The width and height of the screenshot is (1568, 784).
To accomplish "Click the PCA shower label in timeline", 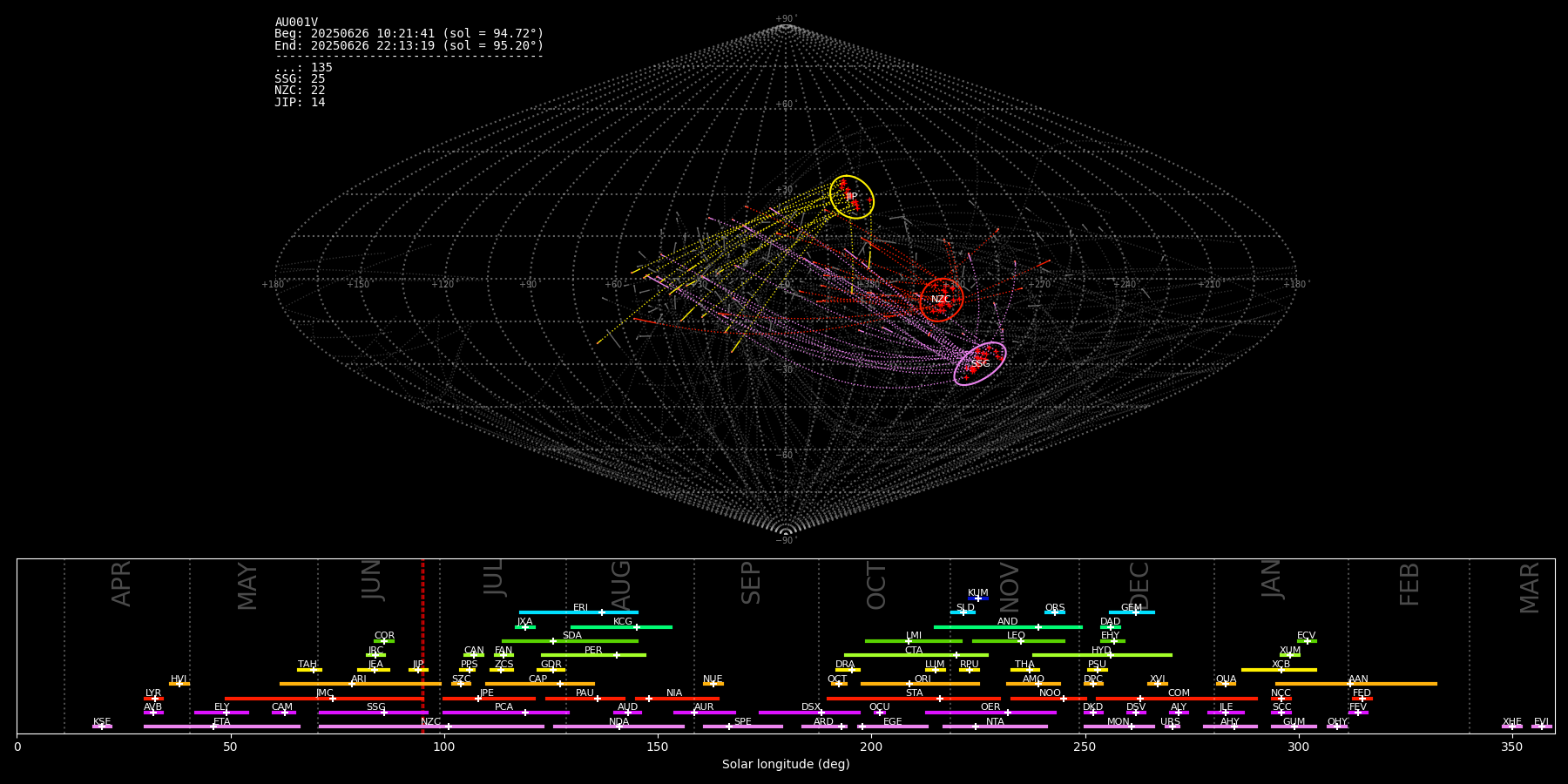I will coord(504,707).
